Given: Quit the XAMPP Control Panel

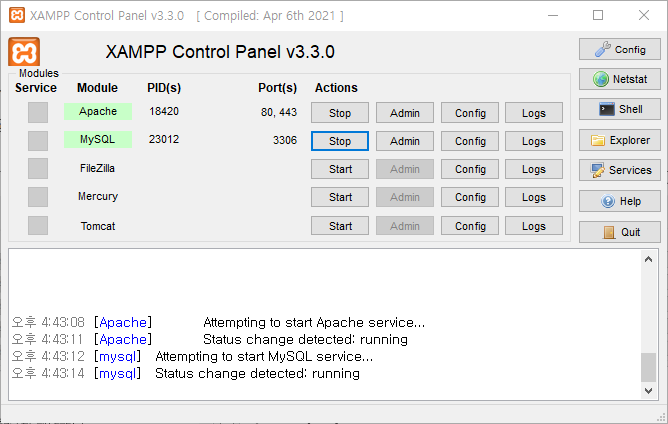Looking at the screenshot, I should 619,232.
